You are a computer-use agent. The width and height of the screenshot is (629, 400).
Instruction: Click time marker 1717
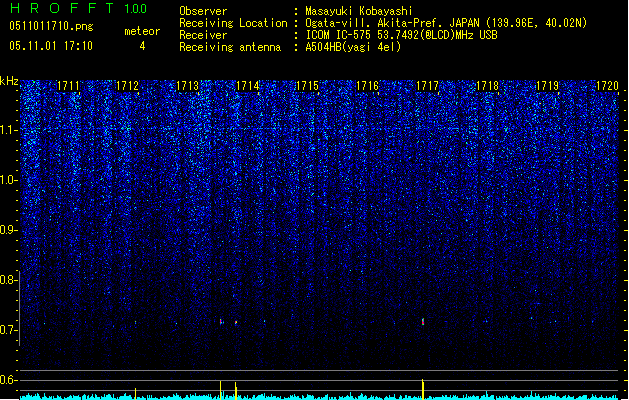pyautogui.click(x=428, y=86)
